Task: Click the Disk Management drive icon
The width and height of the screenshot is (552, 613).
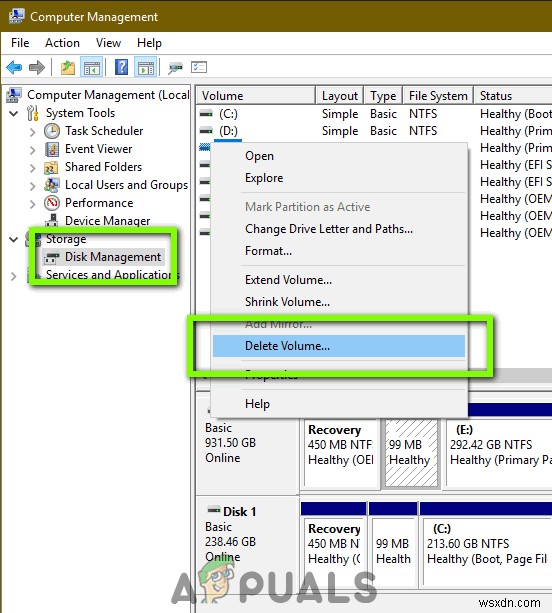Action: tap(52, 257)
